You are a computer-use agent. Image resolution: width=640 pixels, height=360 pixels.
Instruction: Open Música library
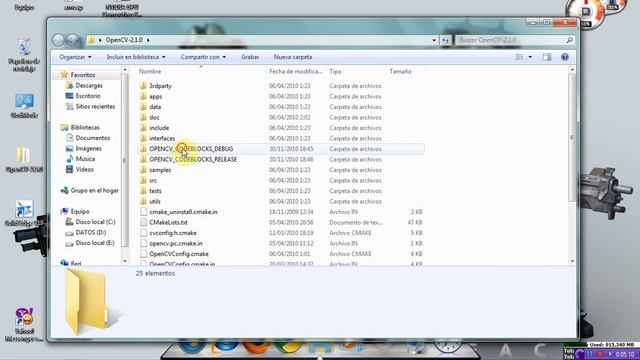[85, 159]
